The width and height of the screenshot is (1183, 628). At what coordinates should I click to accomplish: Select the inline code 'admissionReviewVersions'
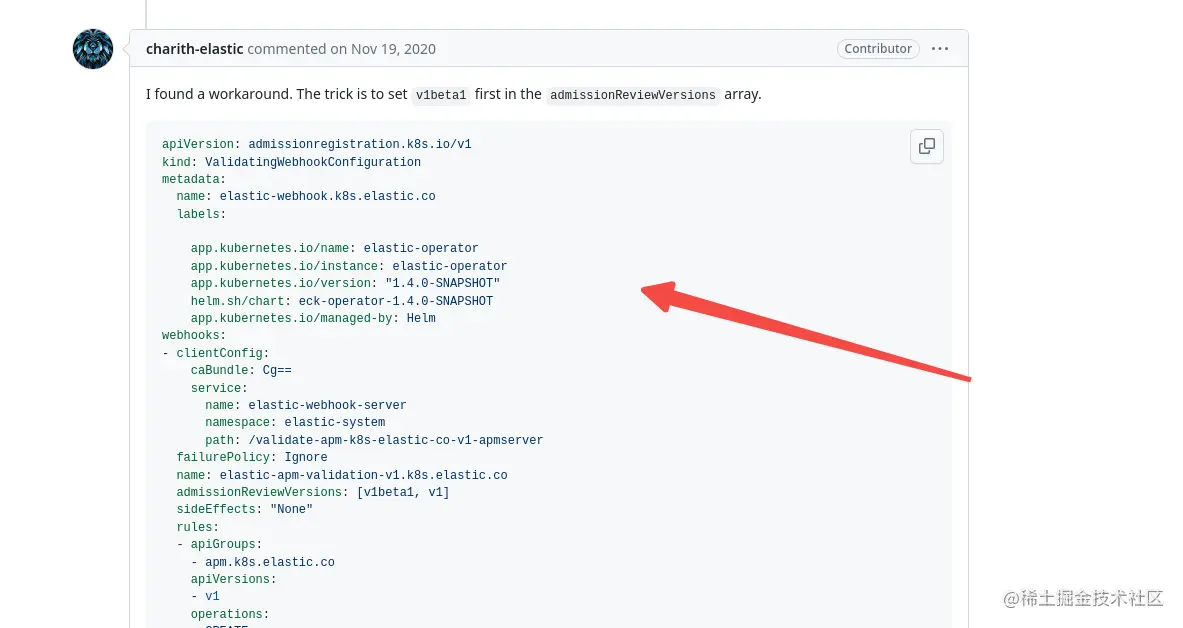pos(632,95)
